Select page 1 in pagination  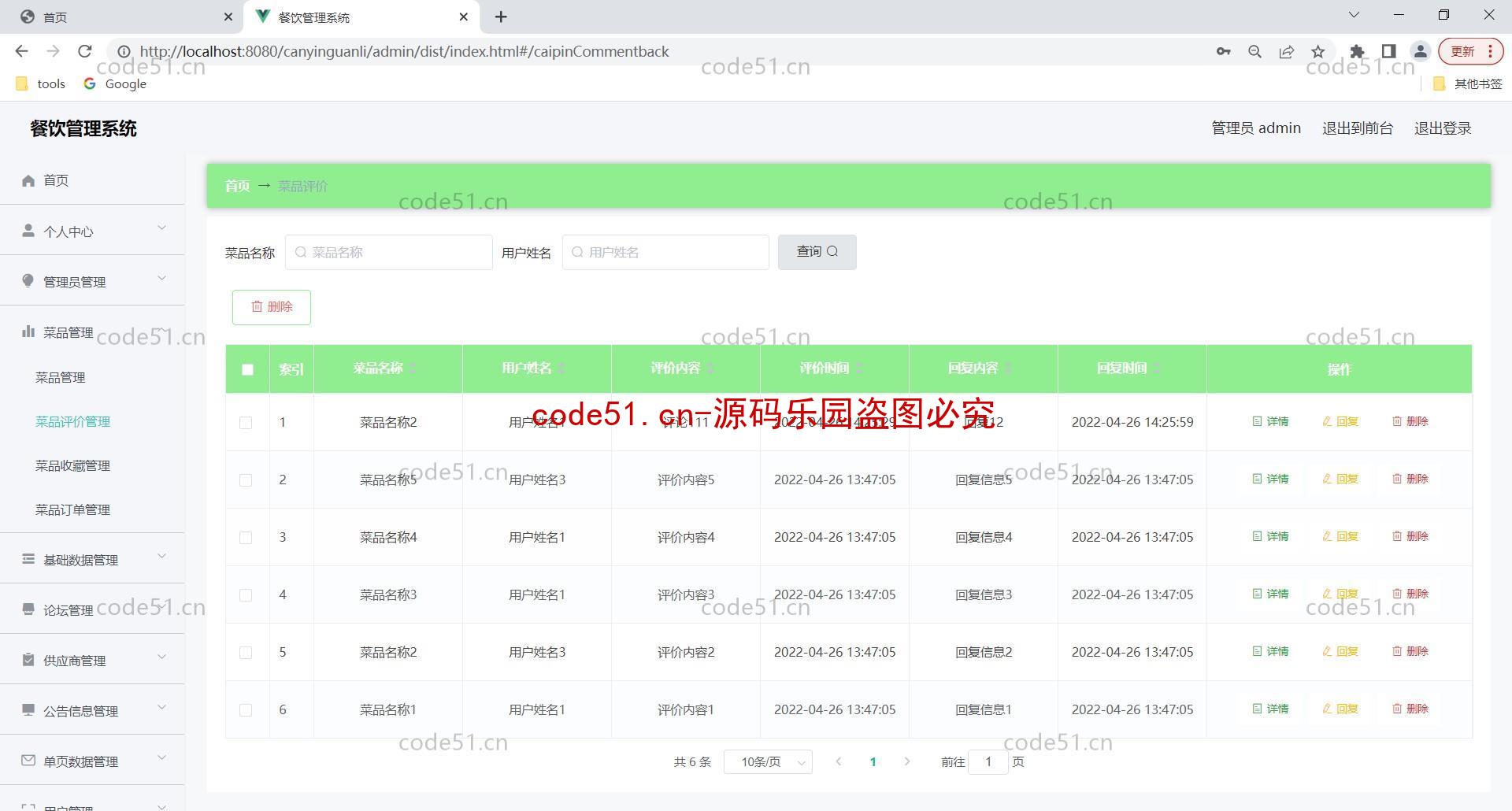coord(873,761)
